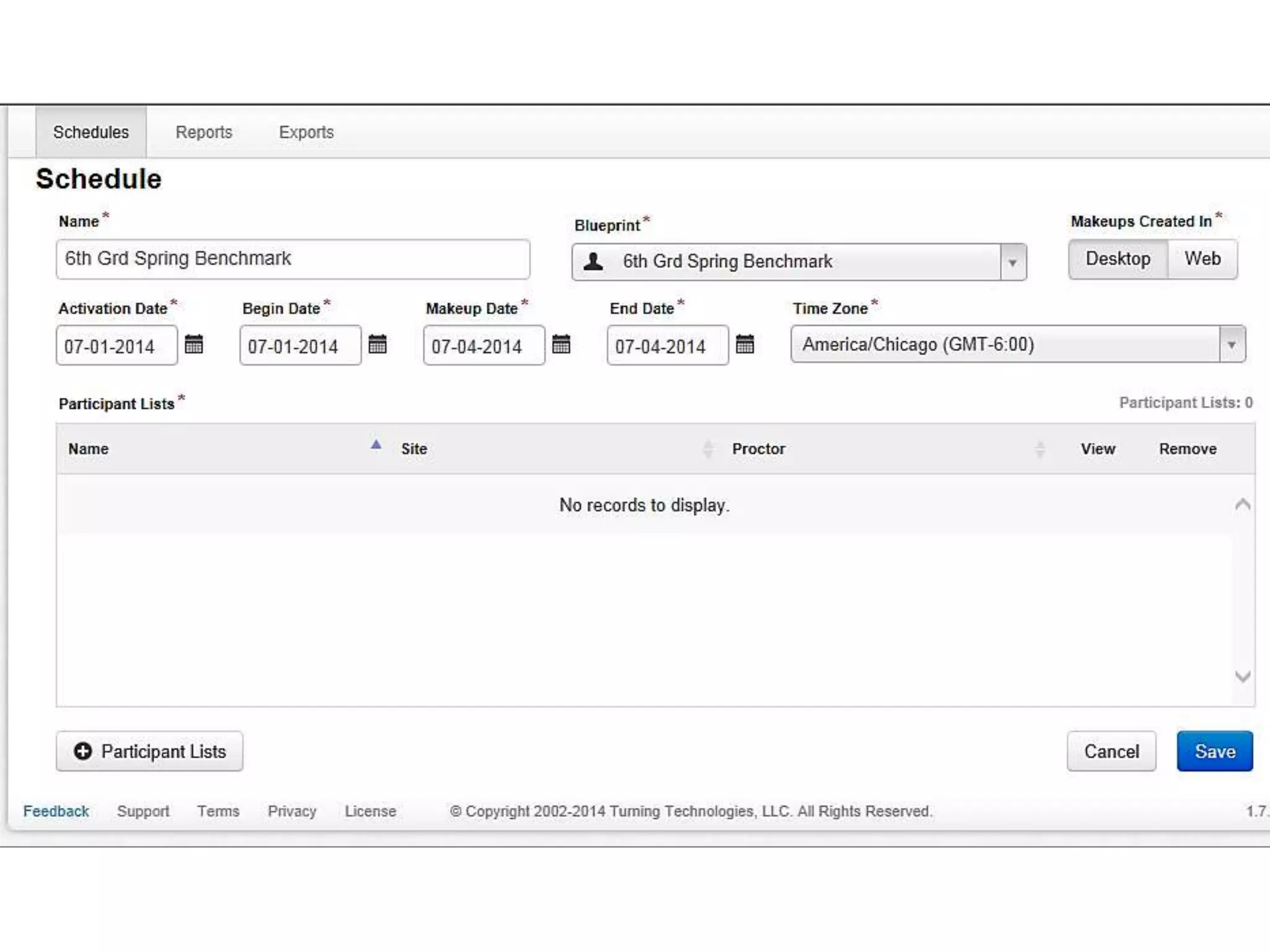This screenshot has width=1270, height=952.
Task: Click the Makeup Date calendar icon
Action: coord(561,345)
